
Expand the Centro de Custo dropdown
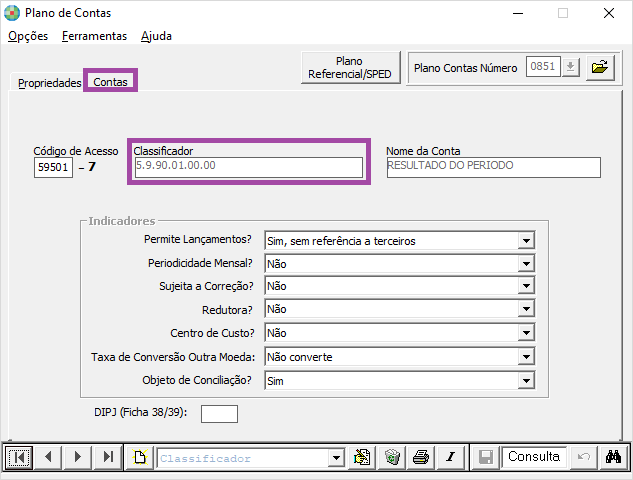click(x=526, y=333)
